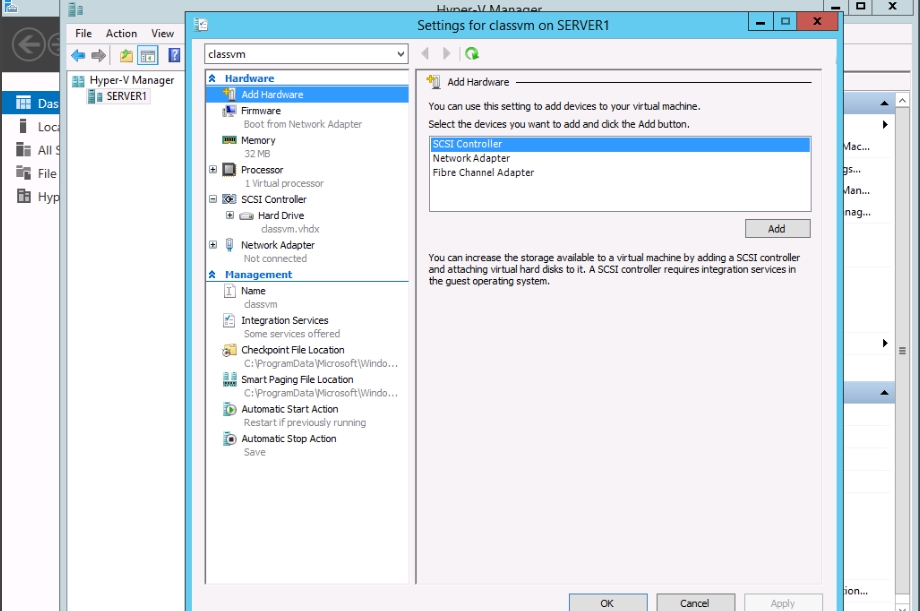Click the green refresh icon in Settings

point(472,54)
